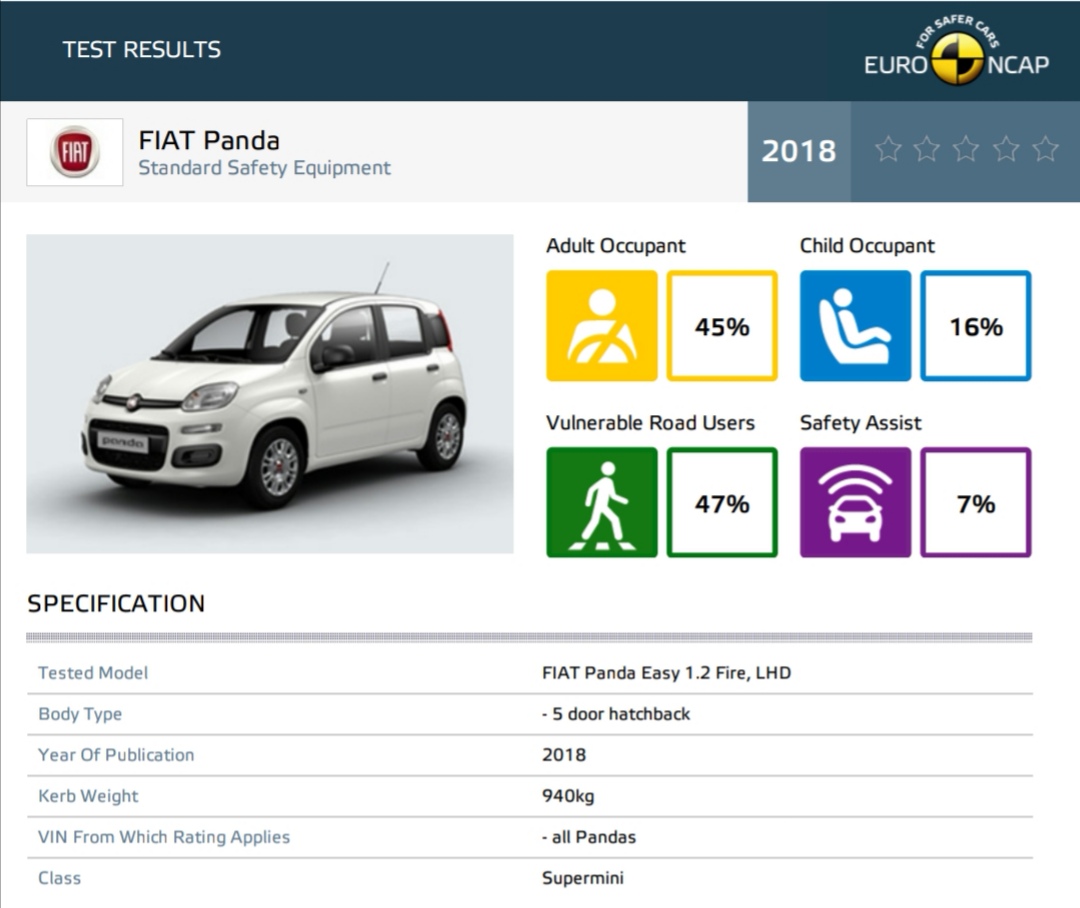This screenshot has width=1080, height=908.
Task: Click the FIAT brand logo
Action: pos(74,152)
